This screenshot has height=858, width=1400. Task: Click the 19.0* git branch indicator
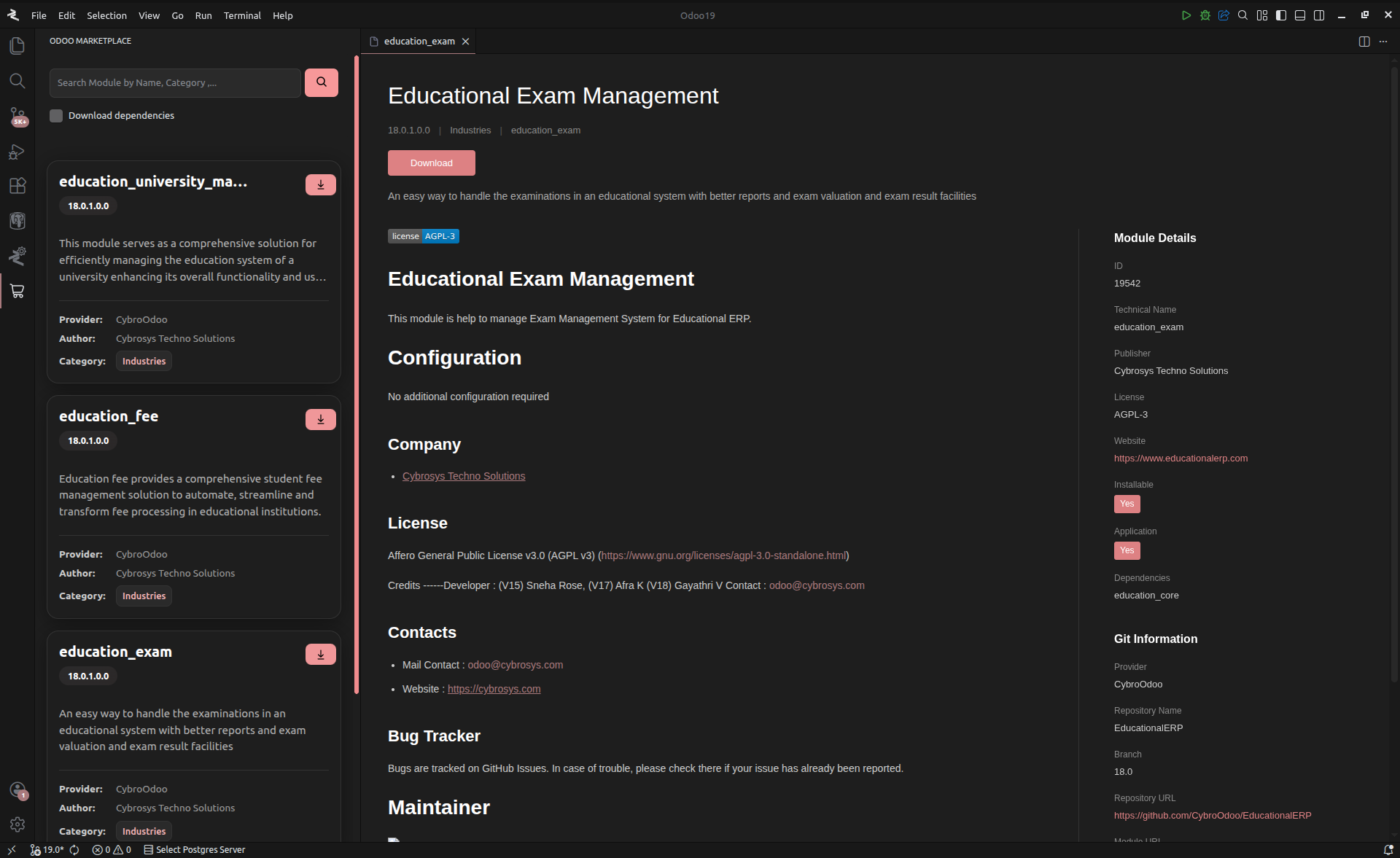pos(47,850)
